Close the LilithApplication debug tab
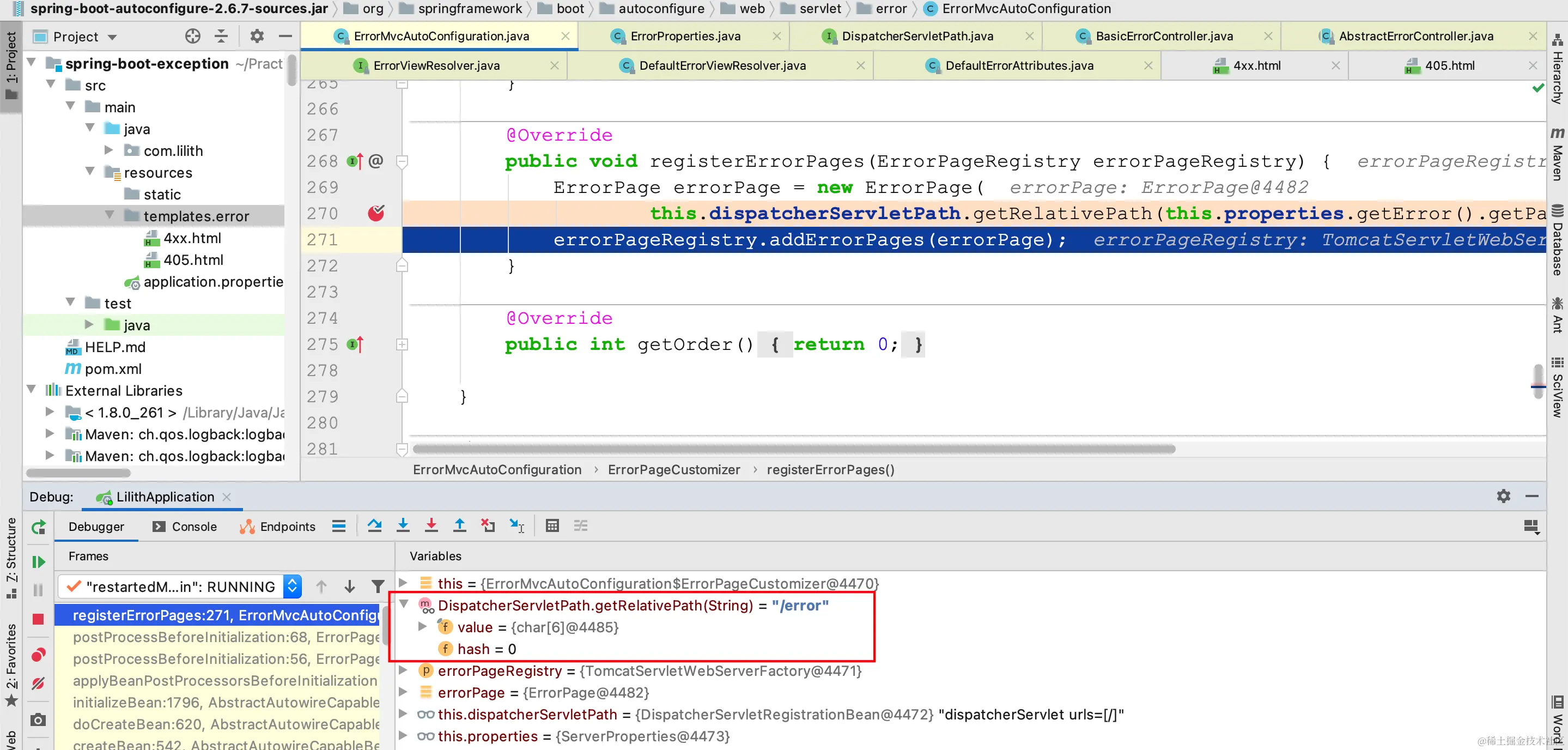 (227, 497)
